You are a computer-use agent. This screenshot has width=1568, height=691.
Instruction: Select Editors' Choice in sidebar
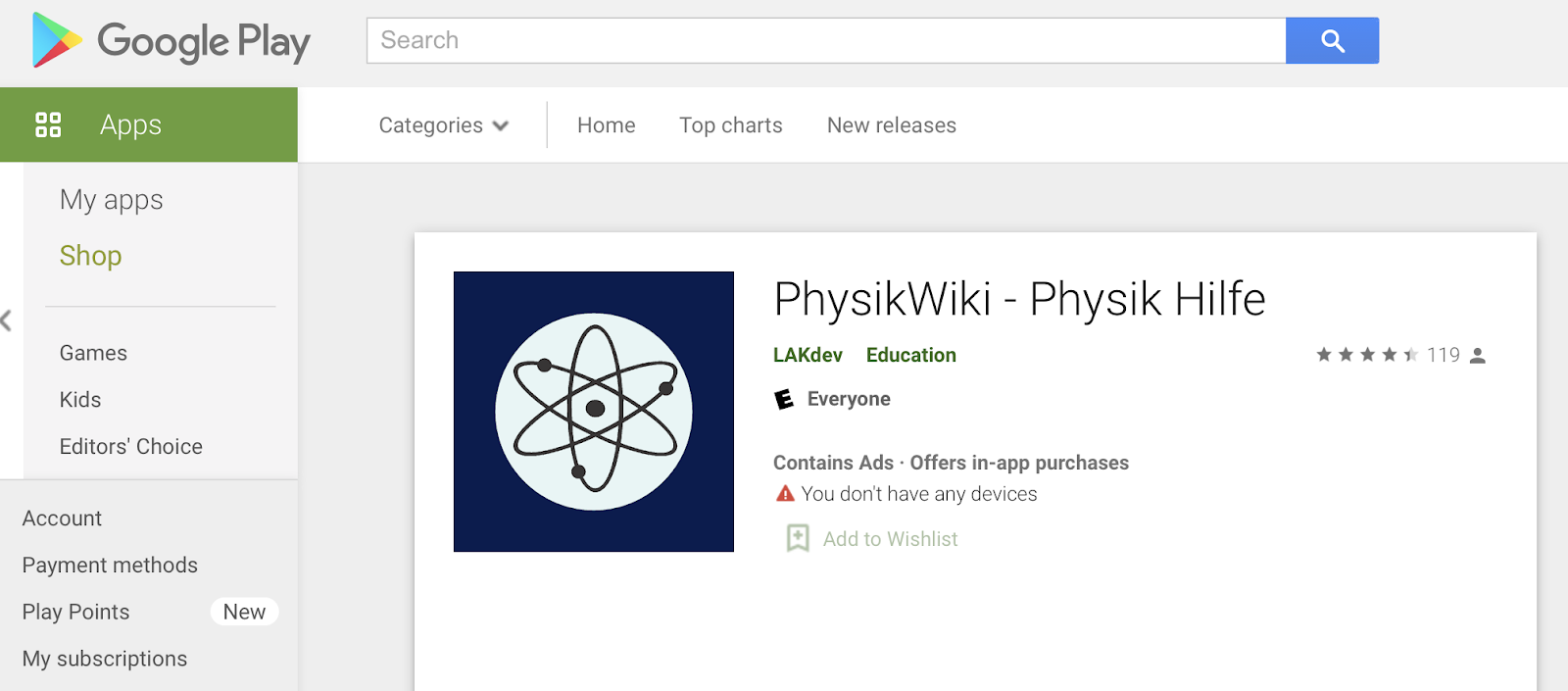(131, 447)
